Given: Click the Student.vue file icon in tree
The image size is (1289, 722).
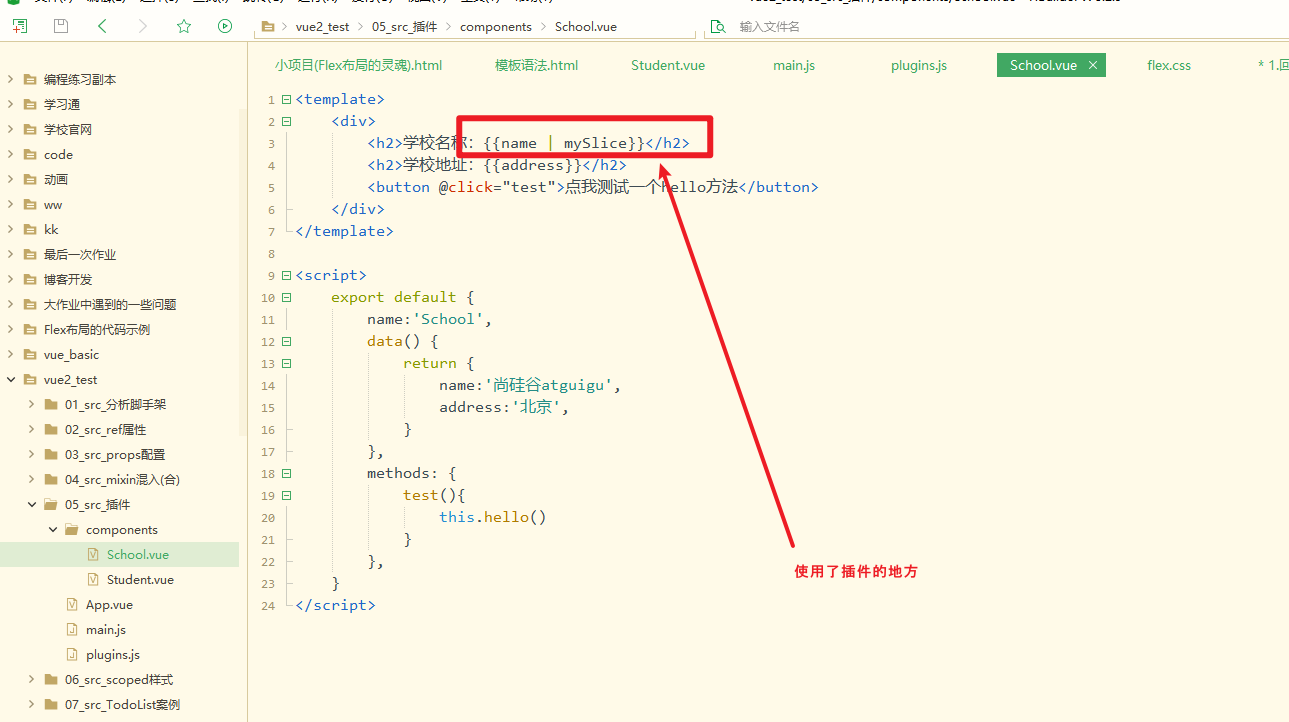Looking at the screenshot, I should (x=93, y=579).
